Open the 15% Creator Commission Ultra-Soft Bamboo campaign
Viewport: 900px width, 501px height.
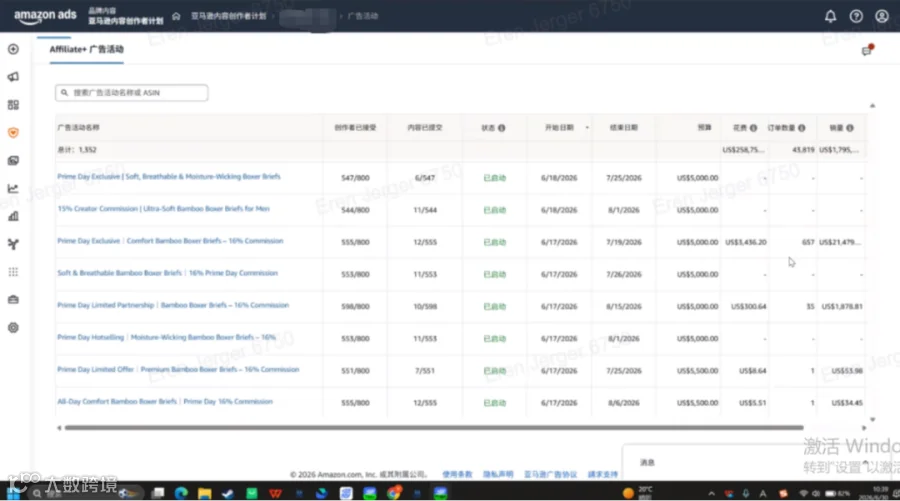pos(163,209)
